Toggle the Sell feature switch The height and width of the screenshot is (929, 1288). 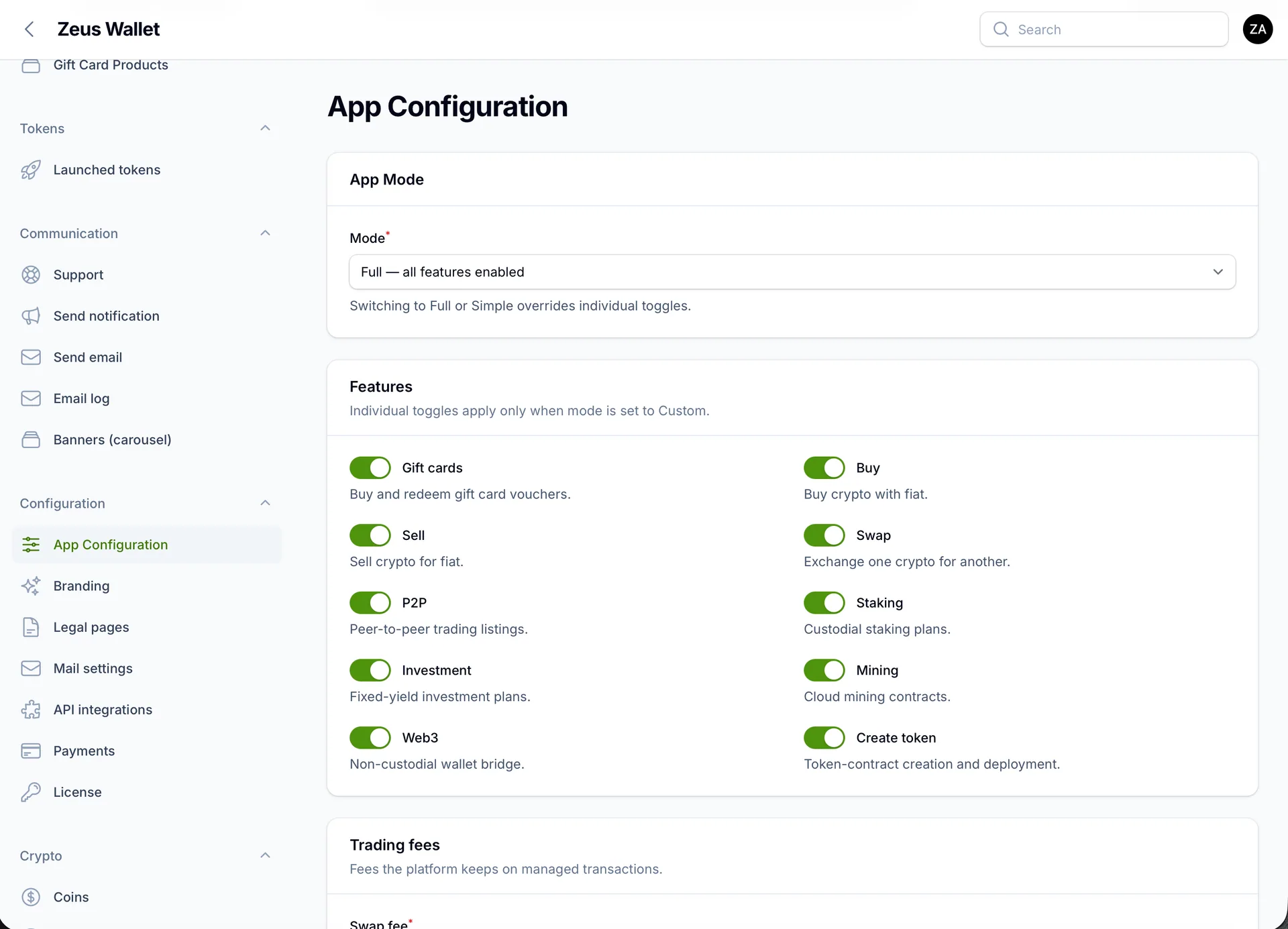click(x=370, y=535)
